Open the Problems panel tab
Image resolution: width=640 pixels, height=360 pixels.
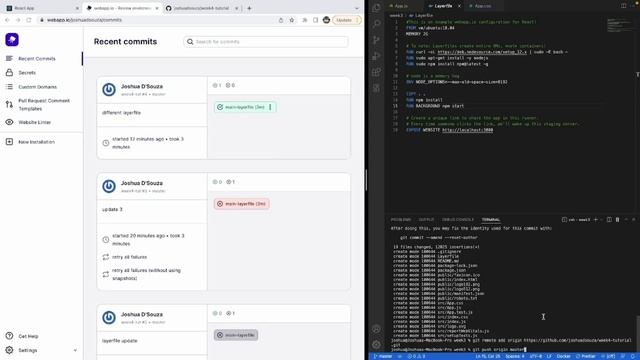[401, 220]
